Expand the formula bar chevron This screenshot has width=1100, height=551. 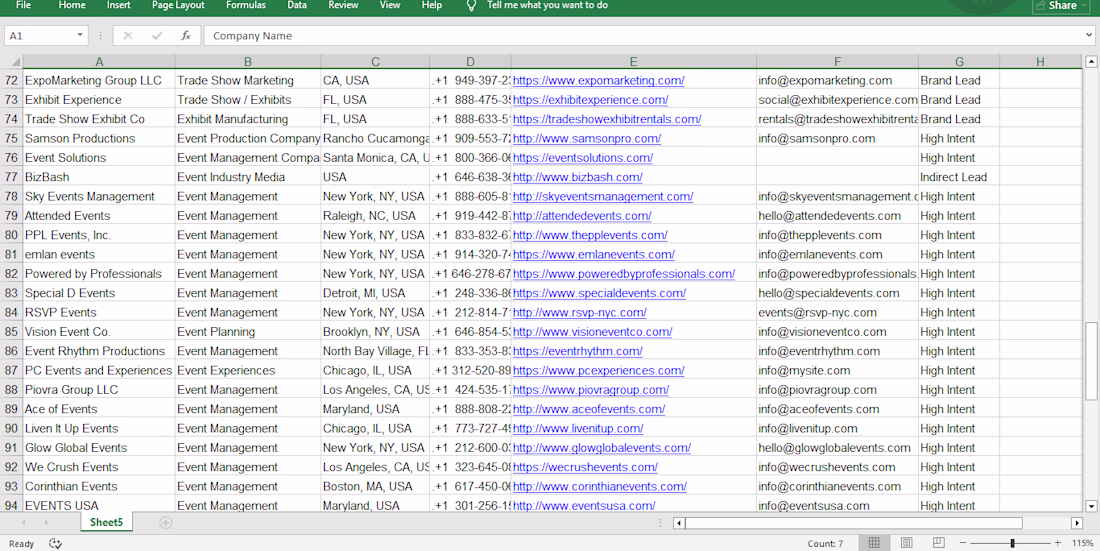(x=1087, y=35)
